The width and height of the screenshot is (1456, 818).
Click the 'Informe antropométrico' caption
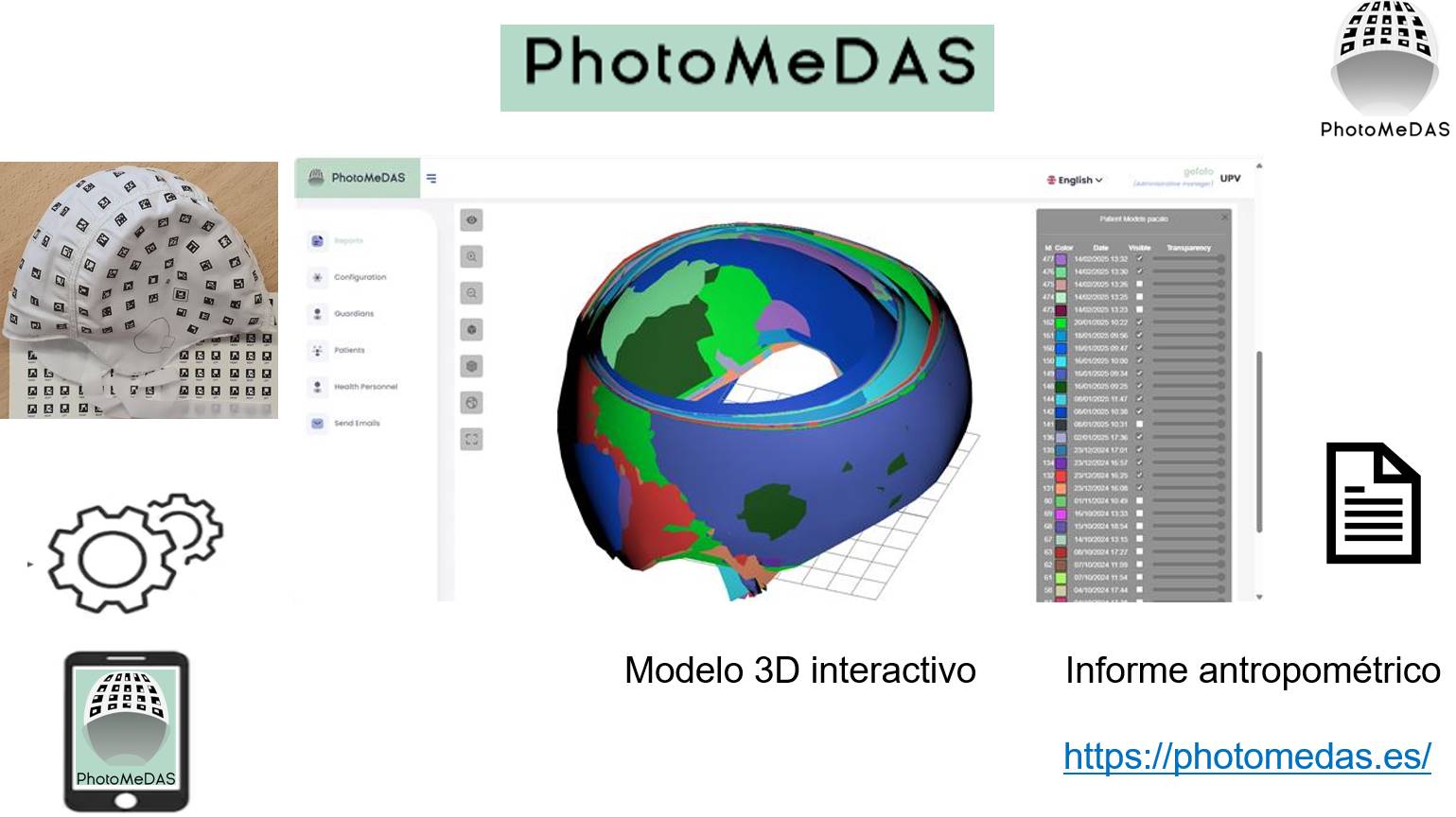point(1253,670)
